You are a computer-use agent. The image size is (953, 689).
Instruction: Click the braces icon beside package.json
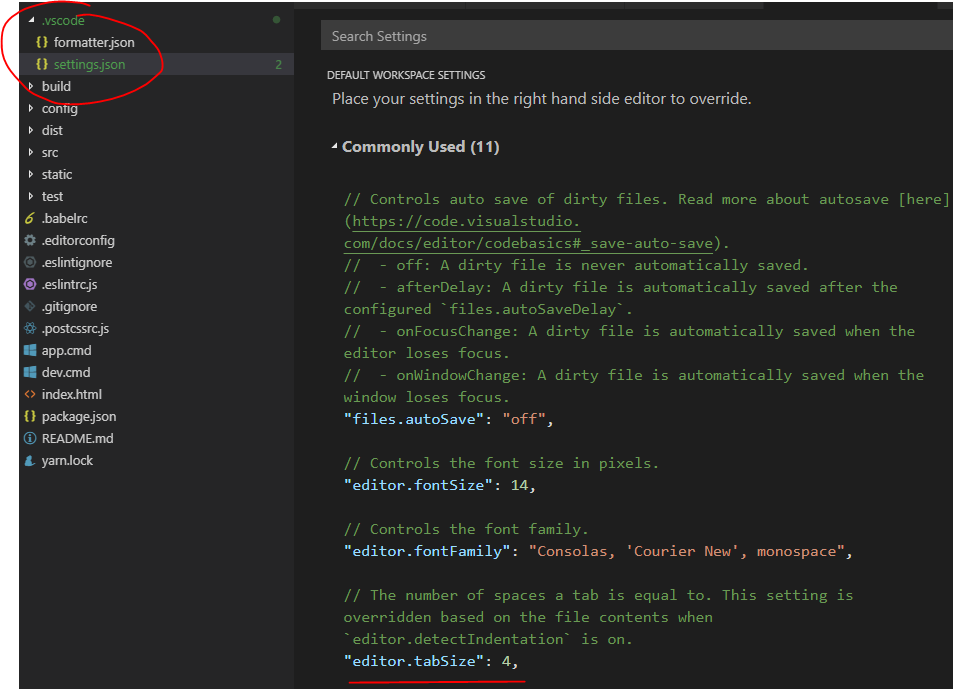[x=28, y=416]
